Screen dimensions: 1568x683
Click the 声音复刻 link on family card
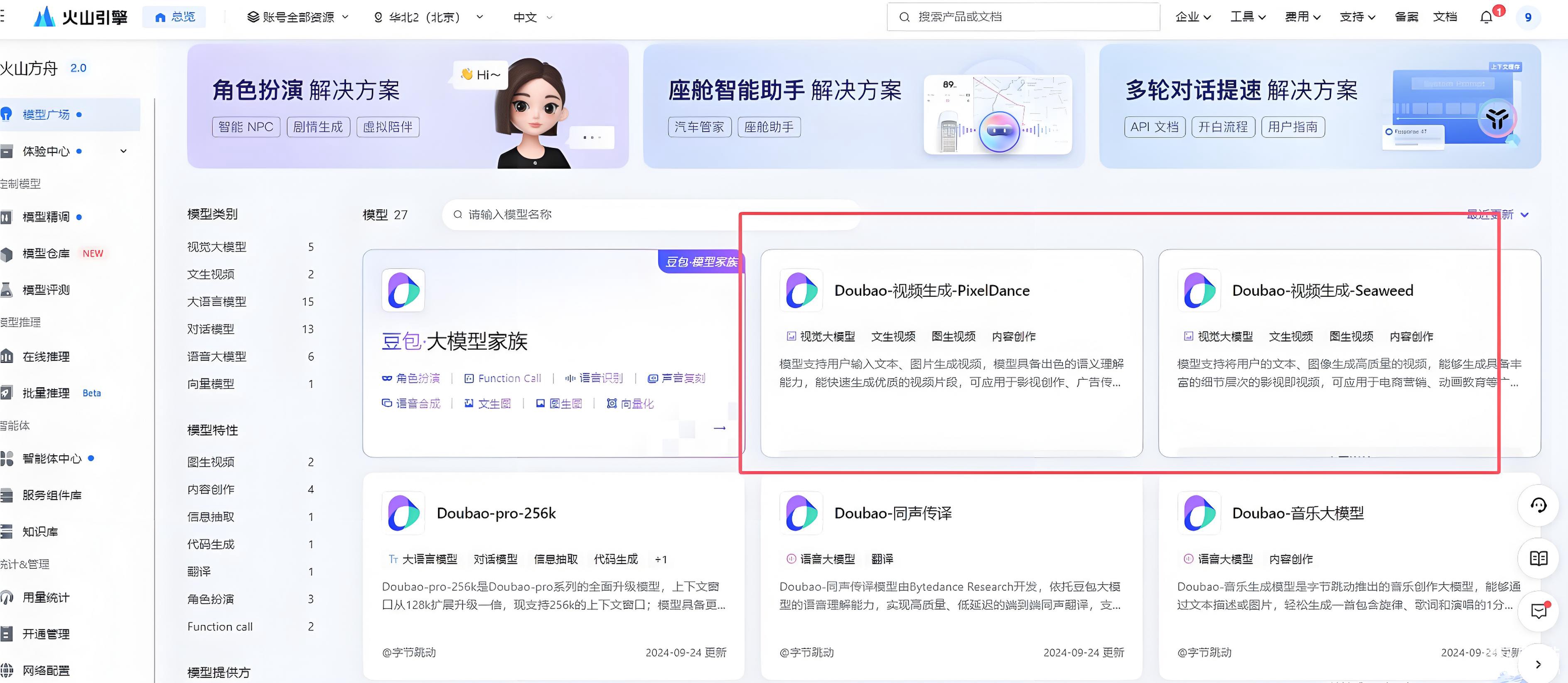pyautogui.click(x=676, y=378)
